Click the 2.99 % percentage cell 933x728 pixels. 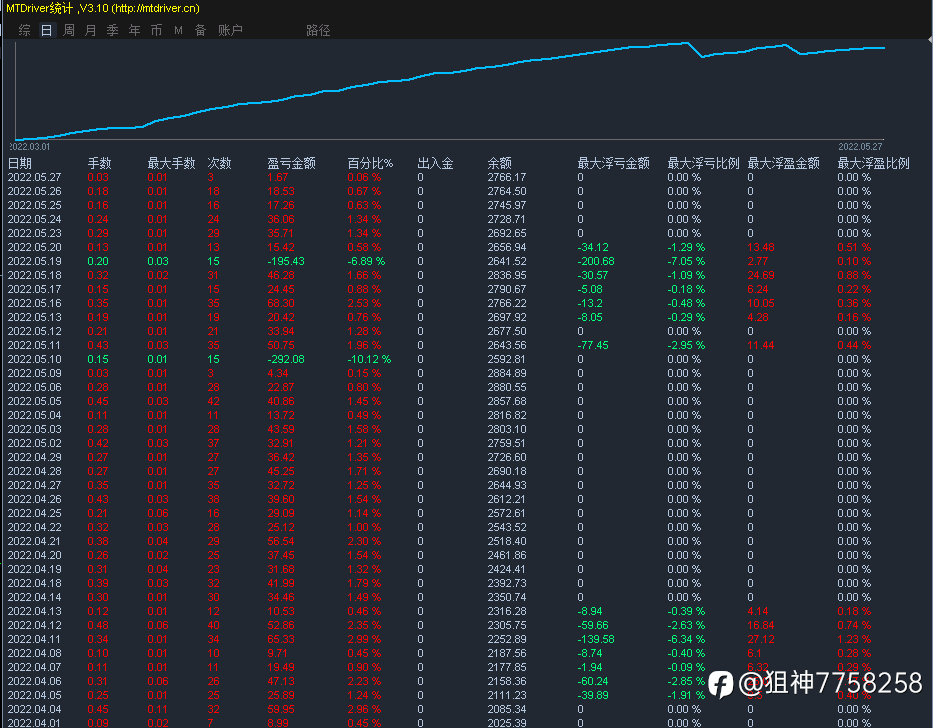coord(364,639)
